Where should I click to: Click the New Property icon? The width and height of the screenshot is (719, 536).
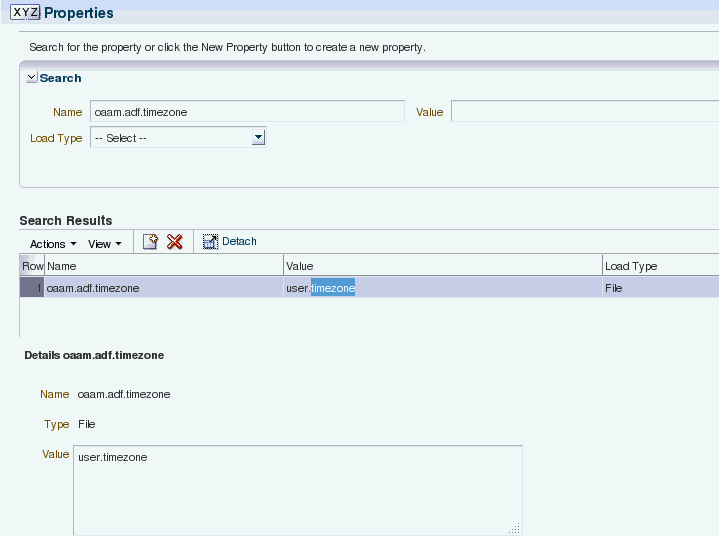pyautogui.click(x=150, y=242)
